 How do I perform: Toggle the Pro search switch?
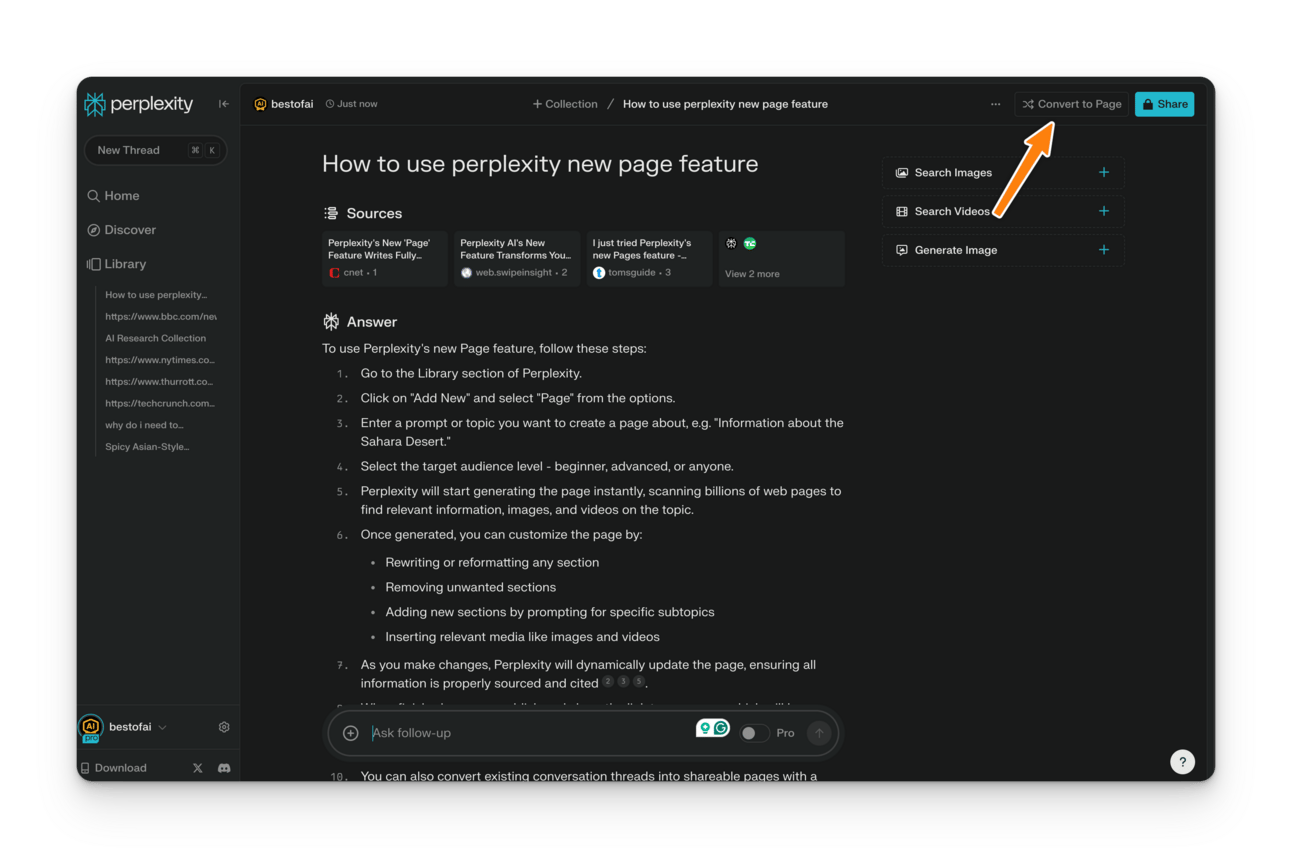tap(754, 733)
